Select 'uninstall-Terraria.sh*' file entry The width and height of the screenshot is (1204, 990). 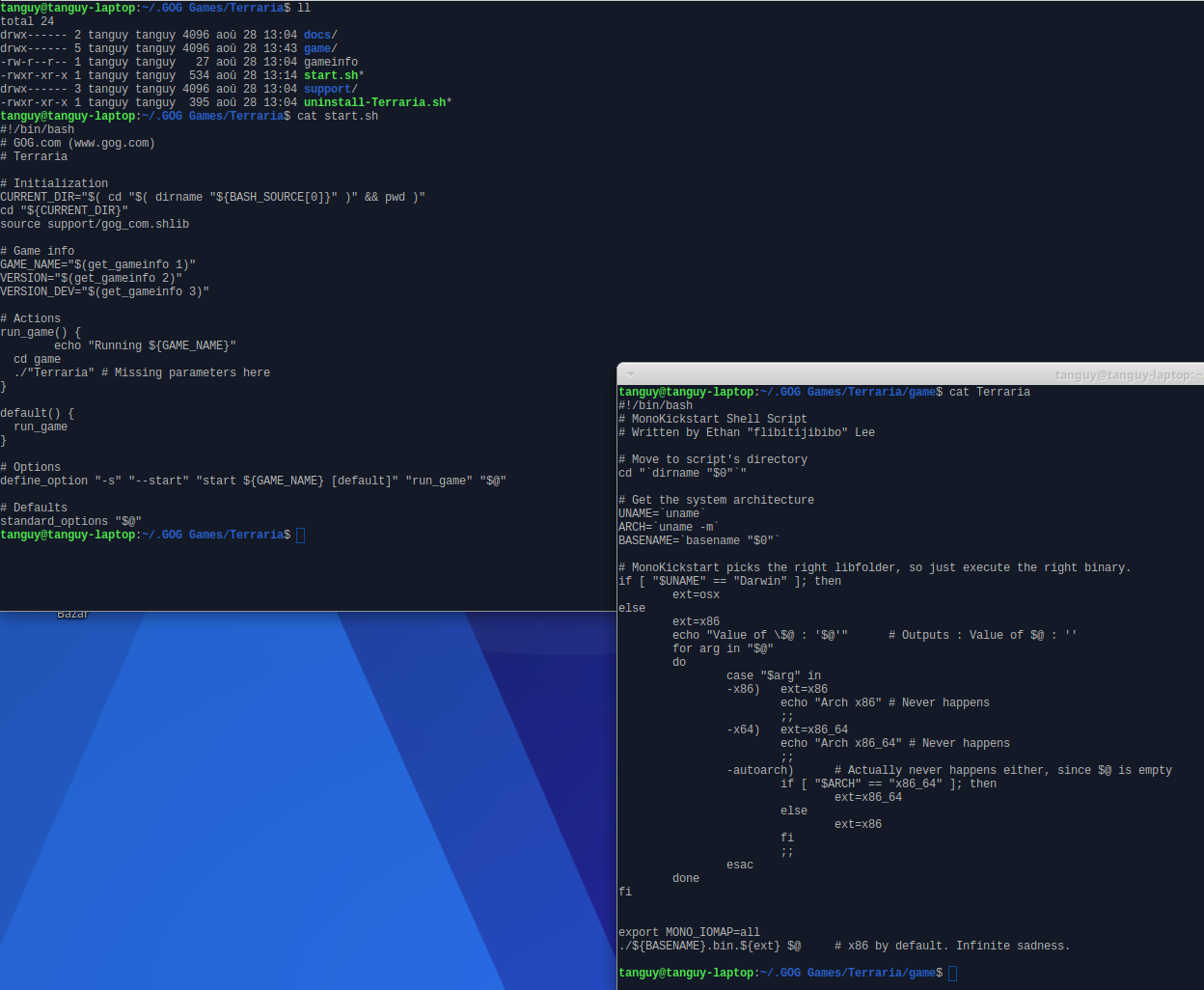pyautogui.click(x=378, y=102)
